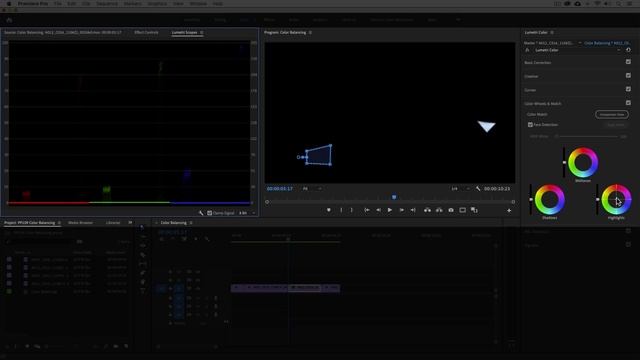The height and width of the screenshot is (360, 640).
Task: Open the playback resolution 1/4 dropdown
Action: (x=460, y=189)
